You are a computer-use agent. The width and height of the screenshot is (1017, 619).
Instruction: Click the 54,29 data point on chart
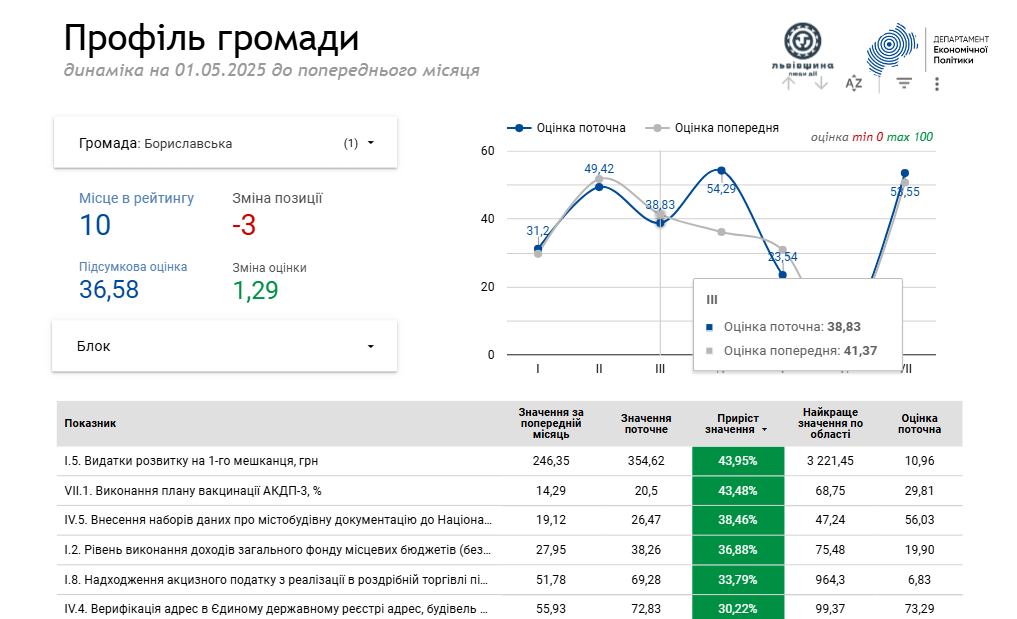721,171
